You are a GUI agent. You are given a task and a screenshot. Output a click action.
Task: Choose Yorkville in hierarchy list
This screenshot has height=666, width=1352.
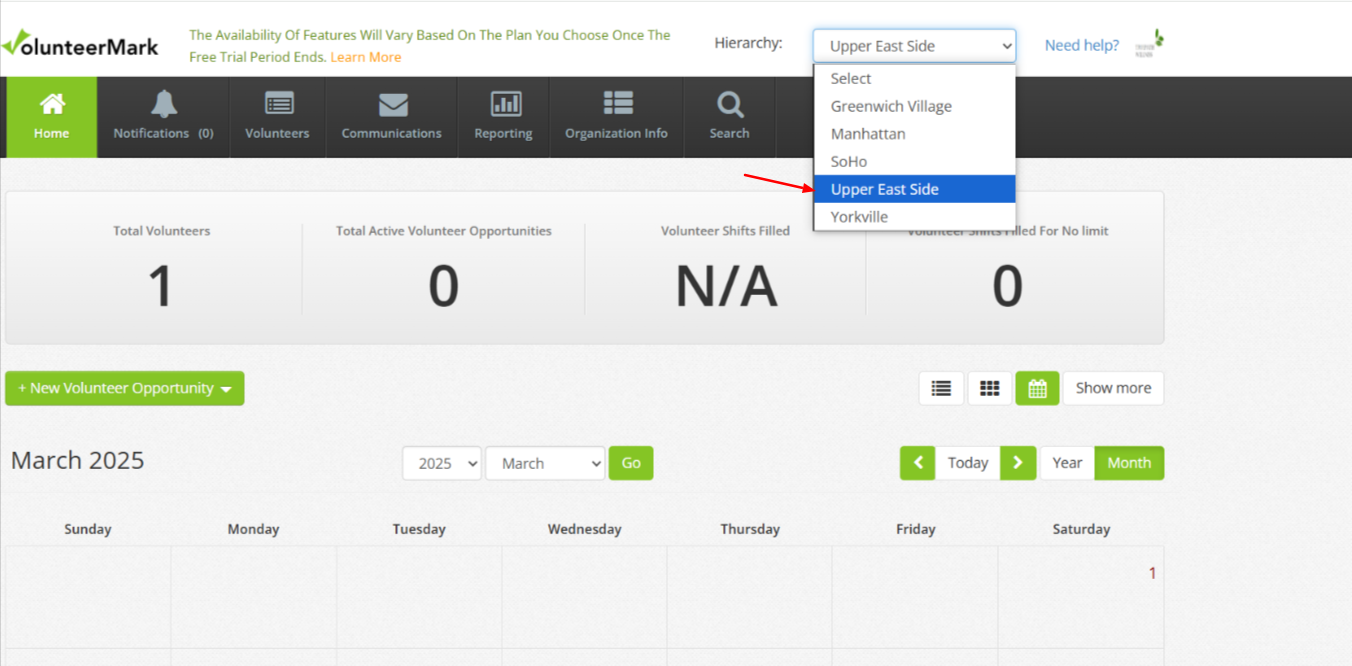tap(859, 217)
